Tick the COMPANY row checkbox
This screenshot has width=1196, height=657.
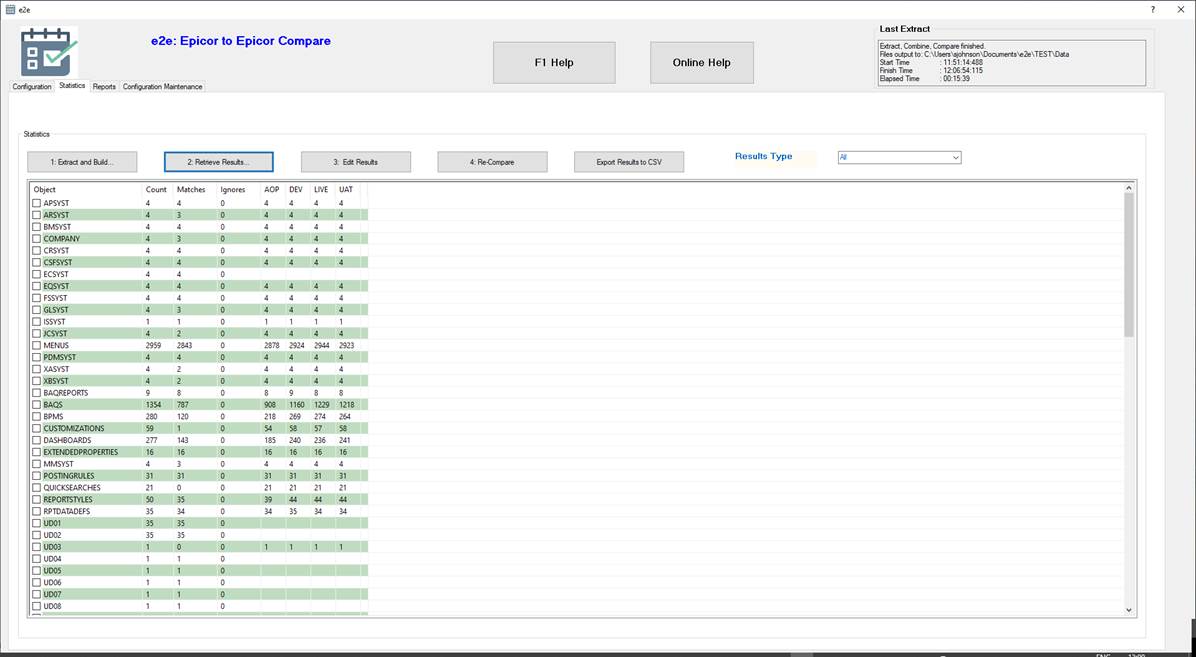point(37,239)
